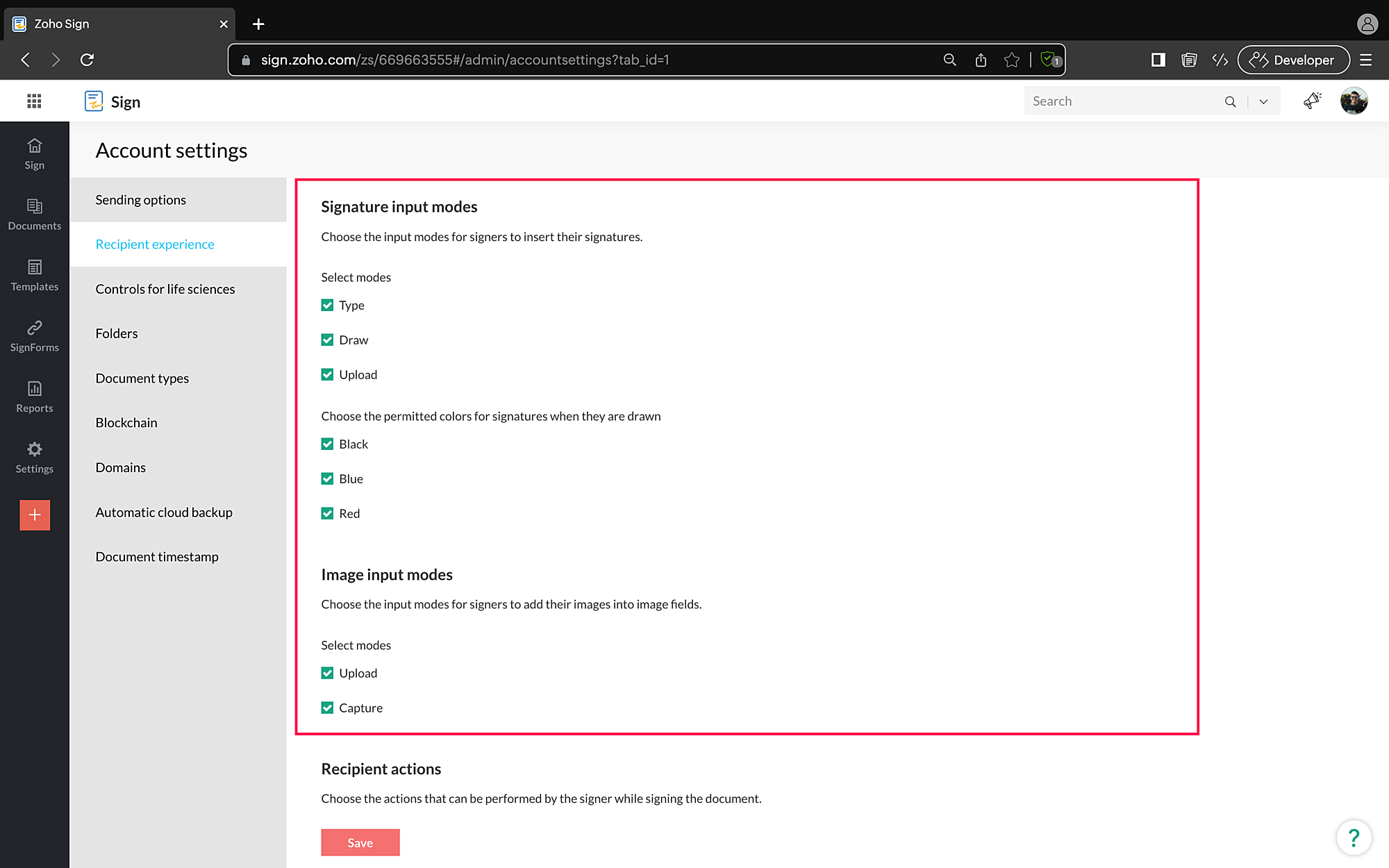The width and height of the screenshot is (1389, 868).
Task: Open the Zoho apps grid launcher
Action: [x=34, y=101]
